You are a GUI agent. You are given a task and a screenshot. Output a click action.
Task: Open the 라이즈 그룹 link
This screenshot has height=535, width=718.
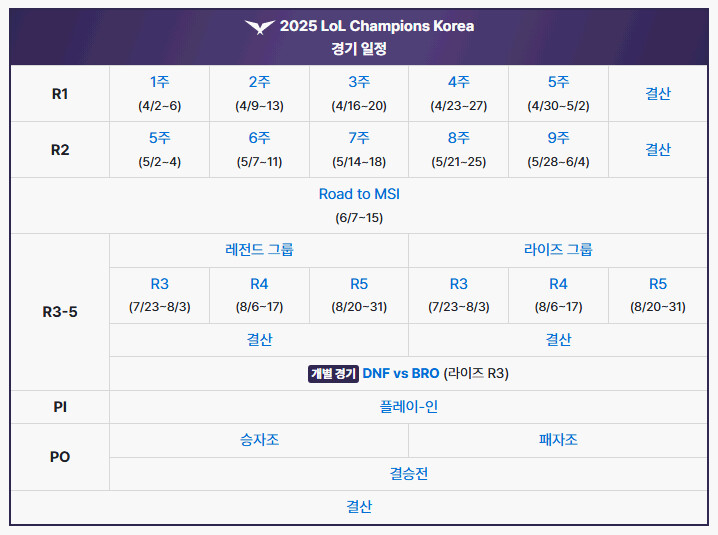[558, 250]
